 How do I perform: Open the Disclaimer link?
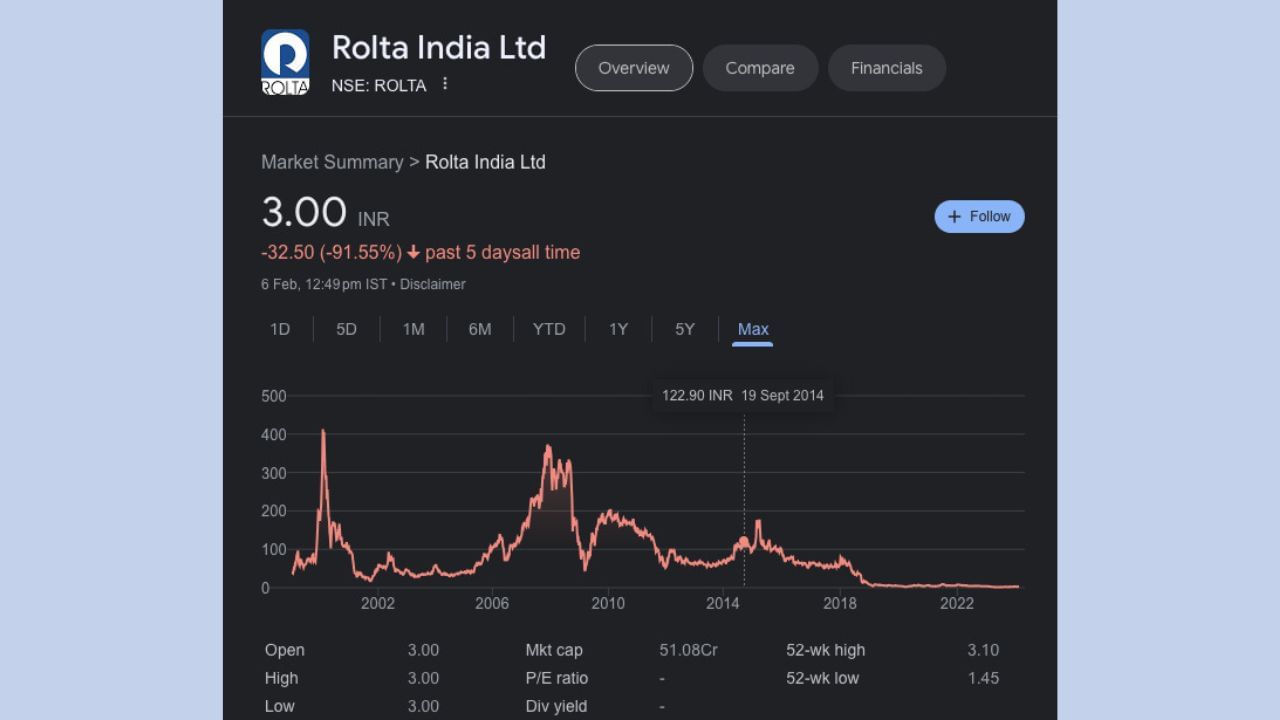click(x=433, y=284)
